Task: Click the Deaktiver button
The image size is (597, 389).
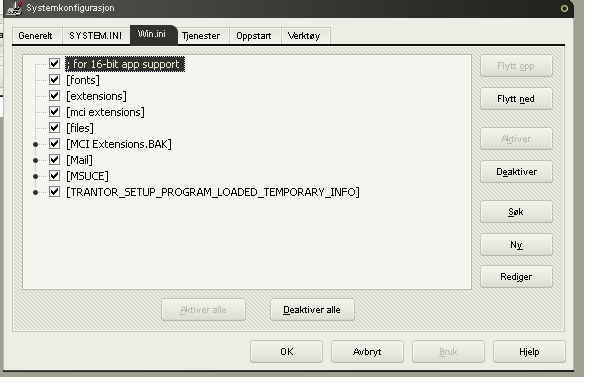Action: (516, 172)
